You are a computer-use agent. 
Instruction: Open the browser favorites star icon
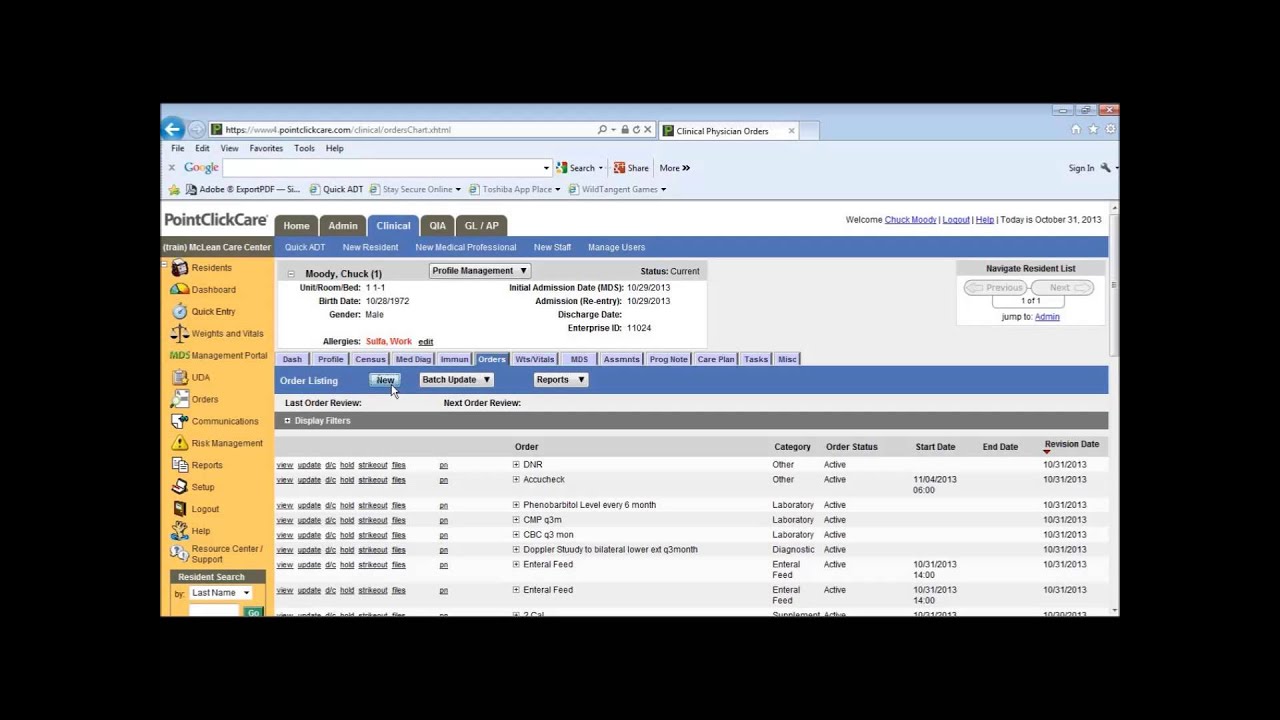pos(1093,129)
